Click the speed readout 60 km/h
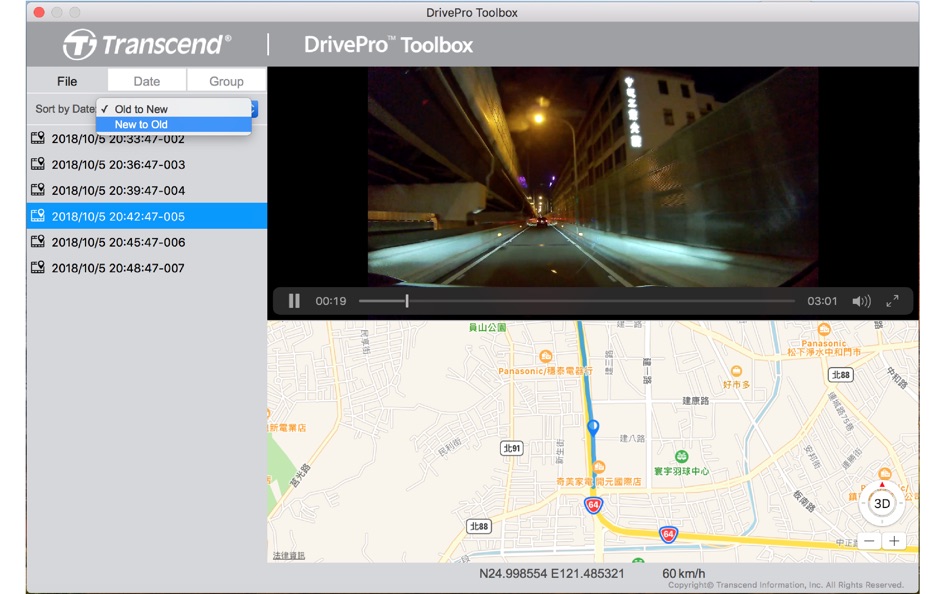Viewport: 950px width, 594px height. pos(683,573)
